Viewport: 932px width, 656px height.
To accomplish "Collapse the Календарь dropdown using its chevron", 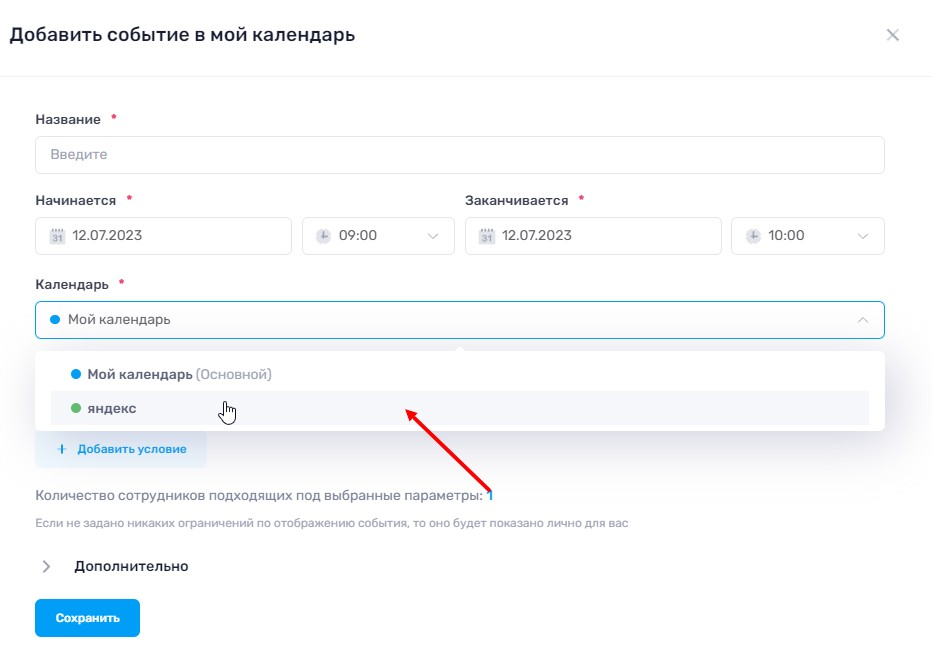I will tap(863, 320).
